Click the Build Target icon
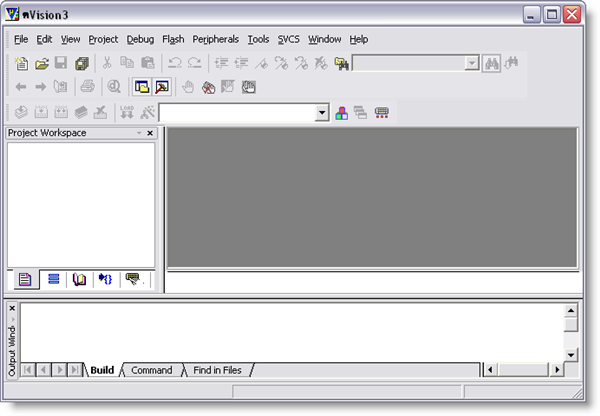The image size is (600, 416). point(41,113)
